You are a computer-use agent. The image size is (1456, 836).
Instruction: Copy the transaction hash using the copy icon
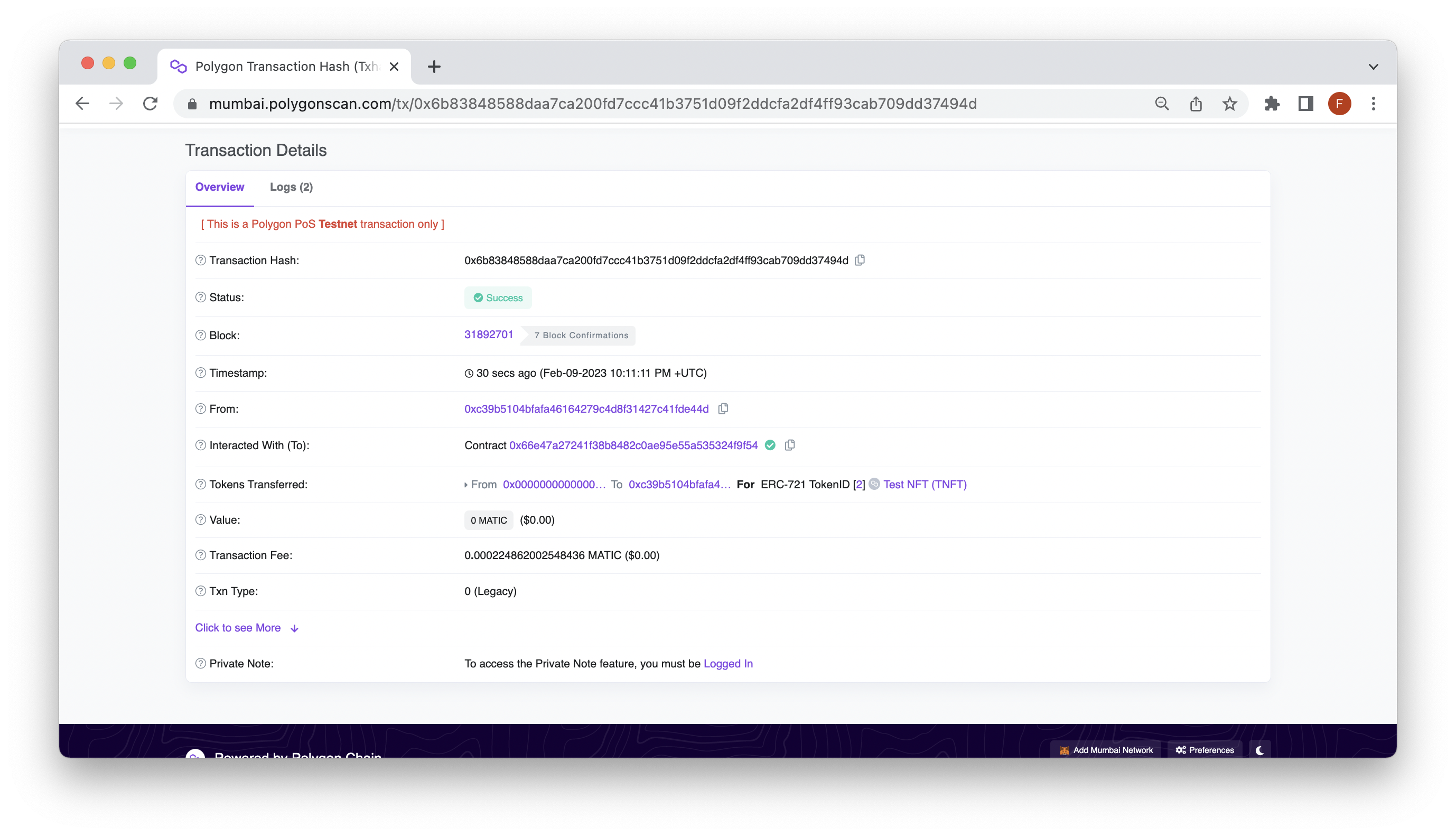(x=859, y=260)
